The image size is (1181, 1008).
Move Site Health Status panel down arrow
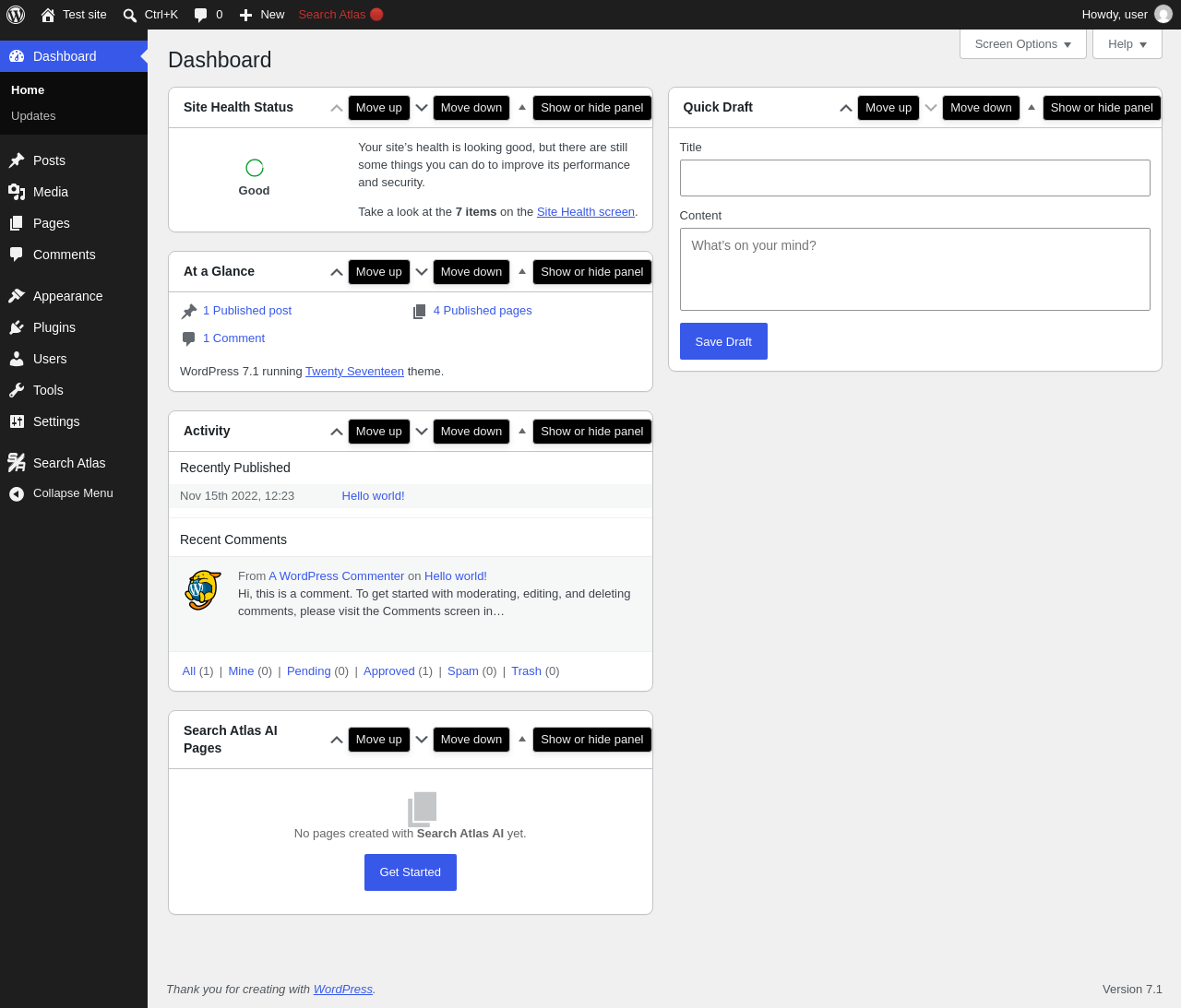422,108
